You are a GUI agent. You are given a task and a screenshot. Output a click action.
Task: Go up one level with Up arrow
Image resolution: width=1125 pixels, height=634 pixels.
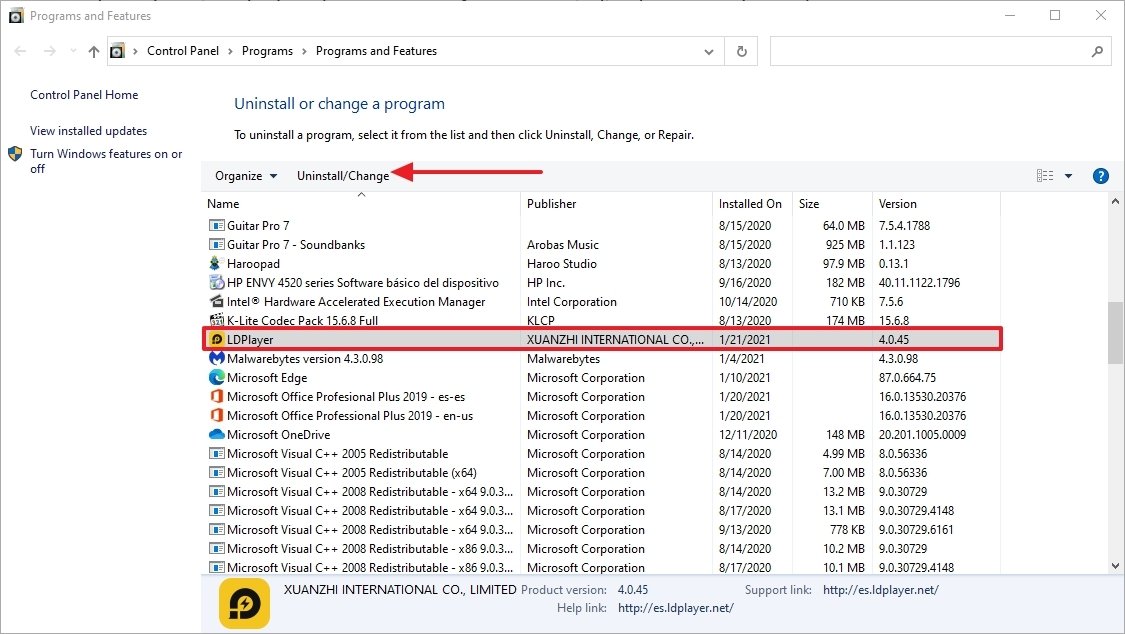[x=94, y=51]
